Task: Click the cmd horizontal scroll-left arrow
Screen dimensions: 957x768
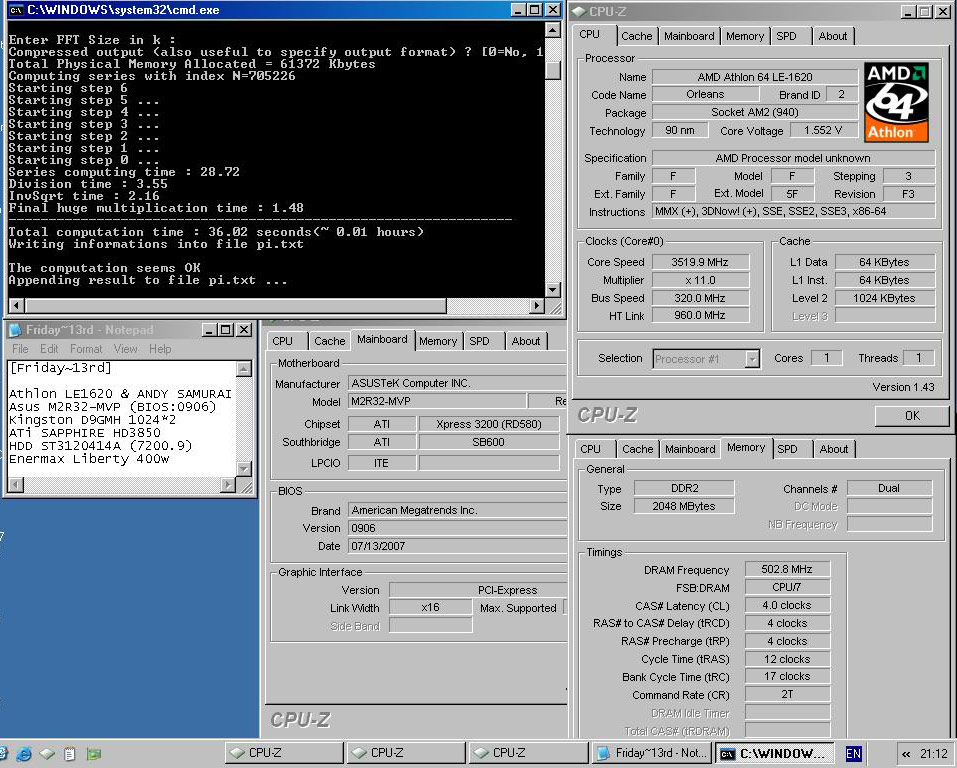Action: click(16, 305)
